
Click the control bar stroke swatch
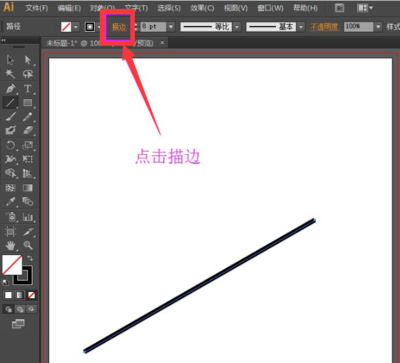click(x=90, y=27)
